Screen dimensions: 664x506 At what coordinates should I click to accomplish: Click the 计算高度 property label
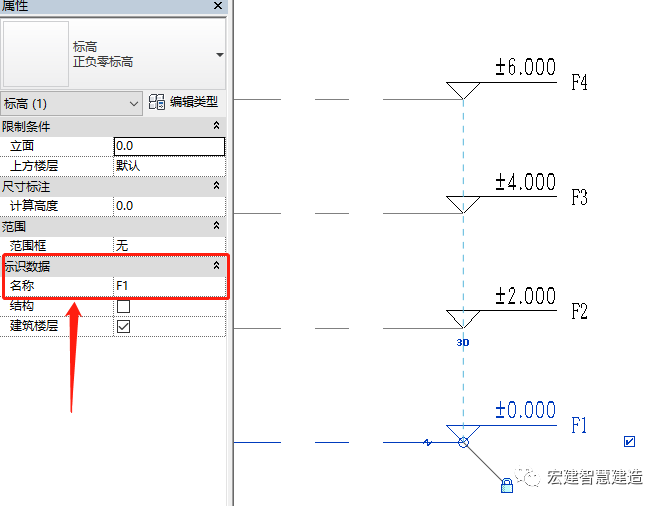point(34,206)
